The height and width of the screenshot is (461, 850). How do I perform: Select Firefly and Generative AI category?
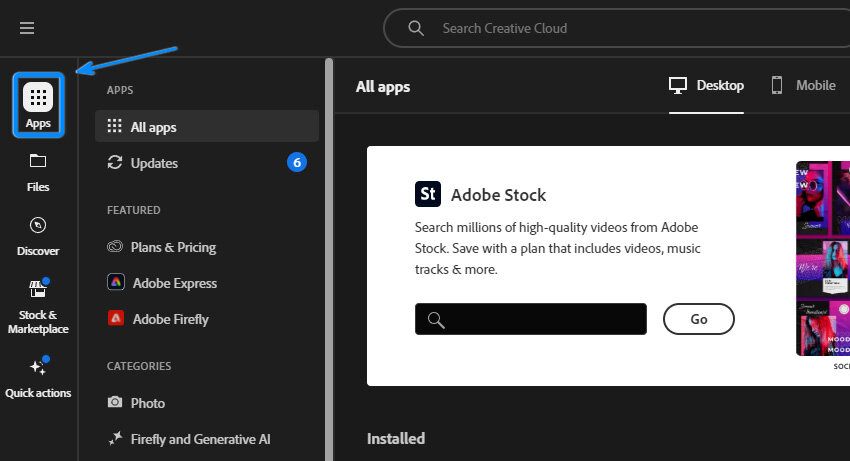(x=207, y=439)
